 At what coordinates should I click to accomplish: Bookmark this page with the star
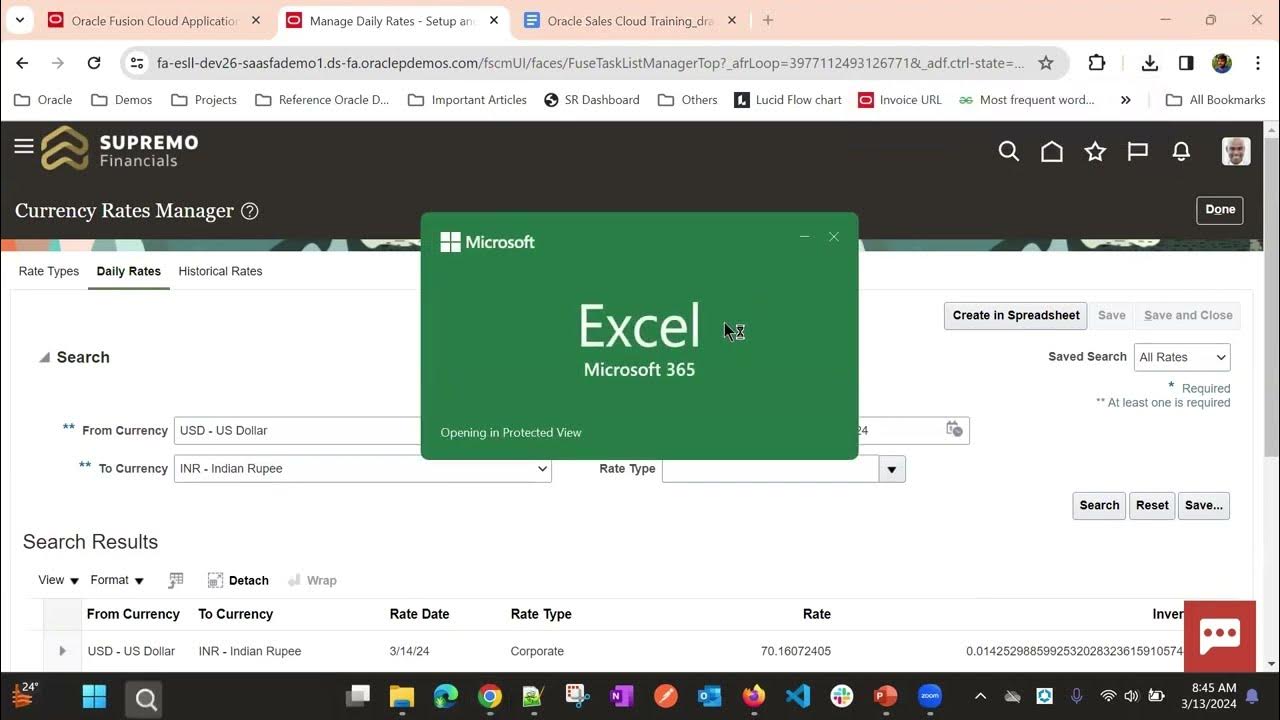point(1046,63)
